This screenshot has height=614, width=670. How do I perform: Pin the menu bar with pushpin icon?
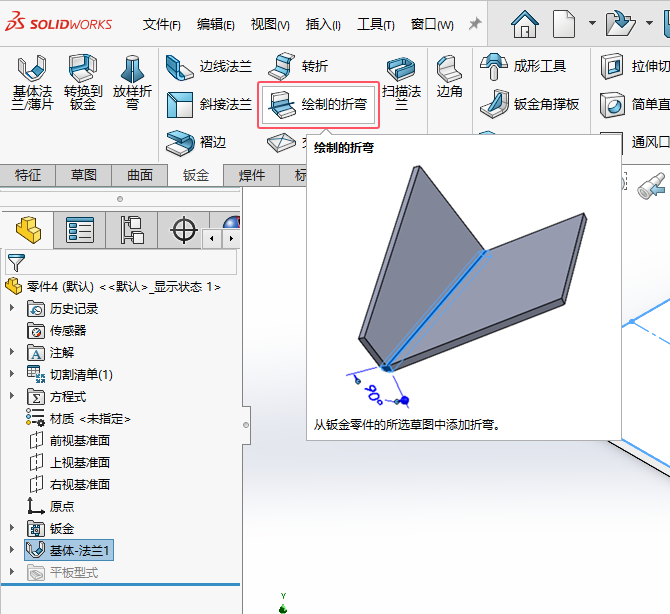474,24
